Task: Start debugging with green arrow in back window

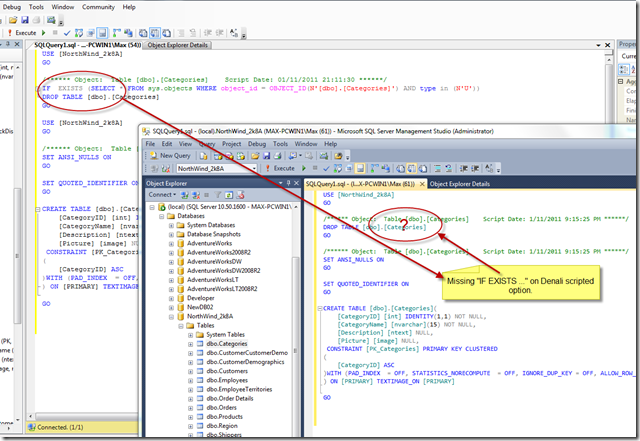Action: pyautogui.click(x=44, y=33)
